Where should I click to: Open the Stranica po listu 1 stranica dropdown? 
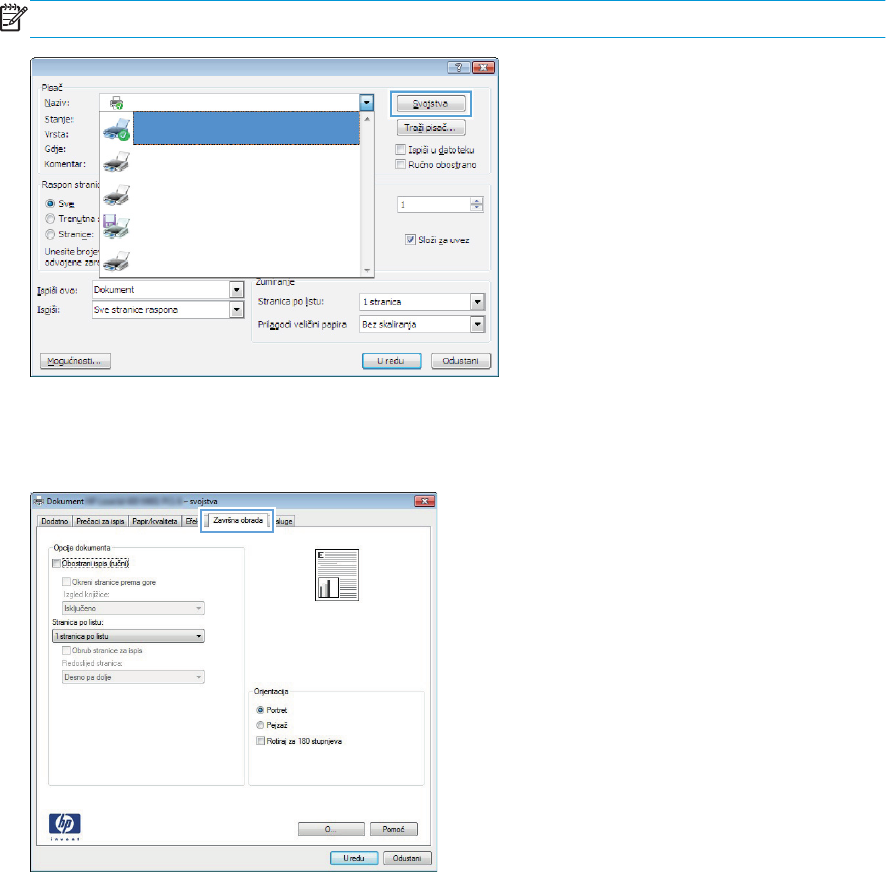(478, 302)
